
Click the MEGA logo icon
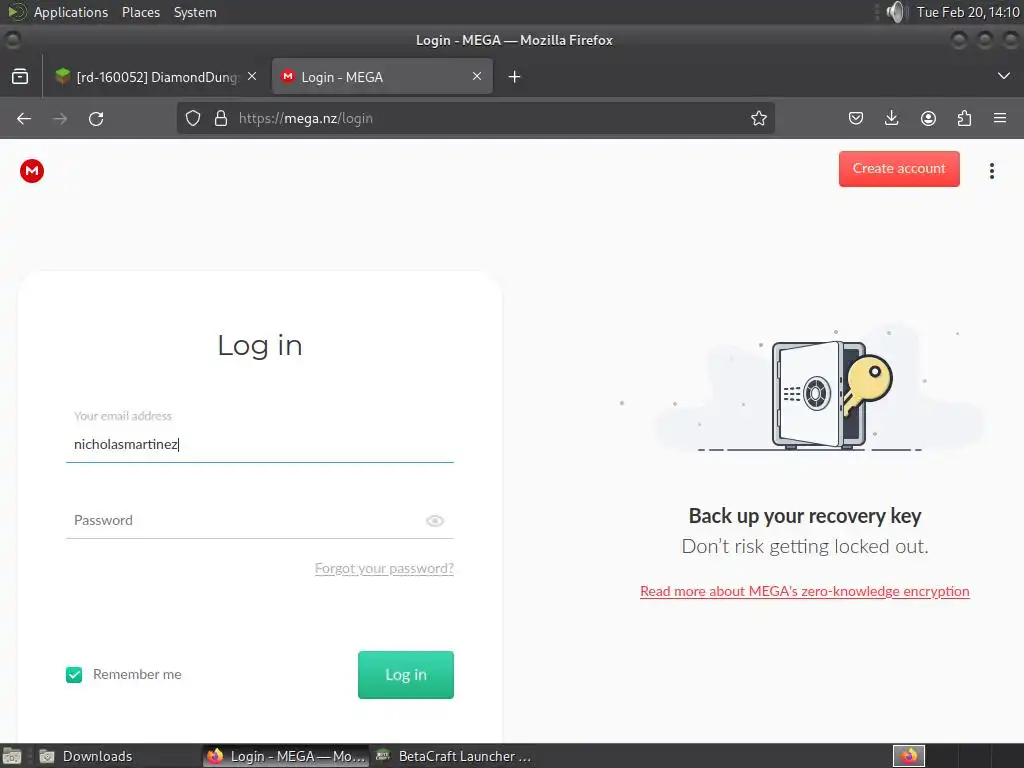(x=31, y=171)
